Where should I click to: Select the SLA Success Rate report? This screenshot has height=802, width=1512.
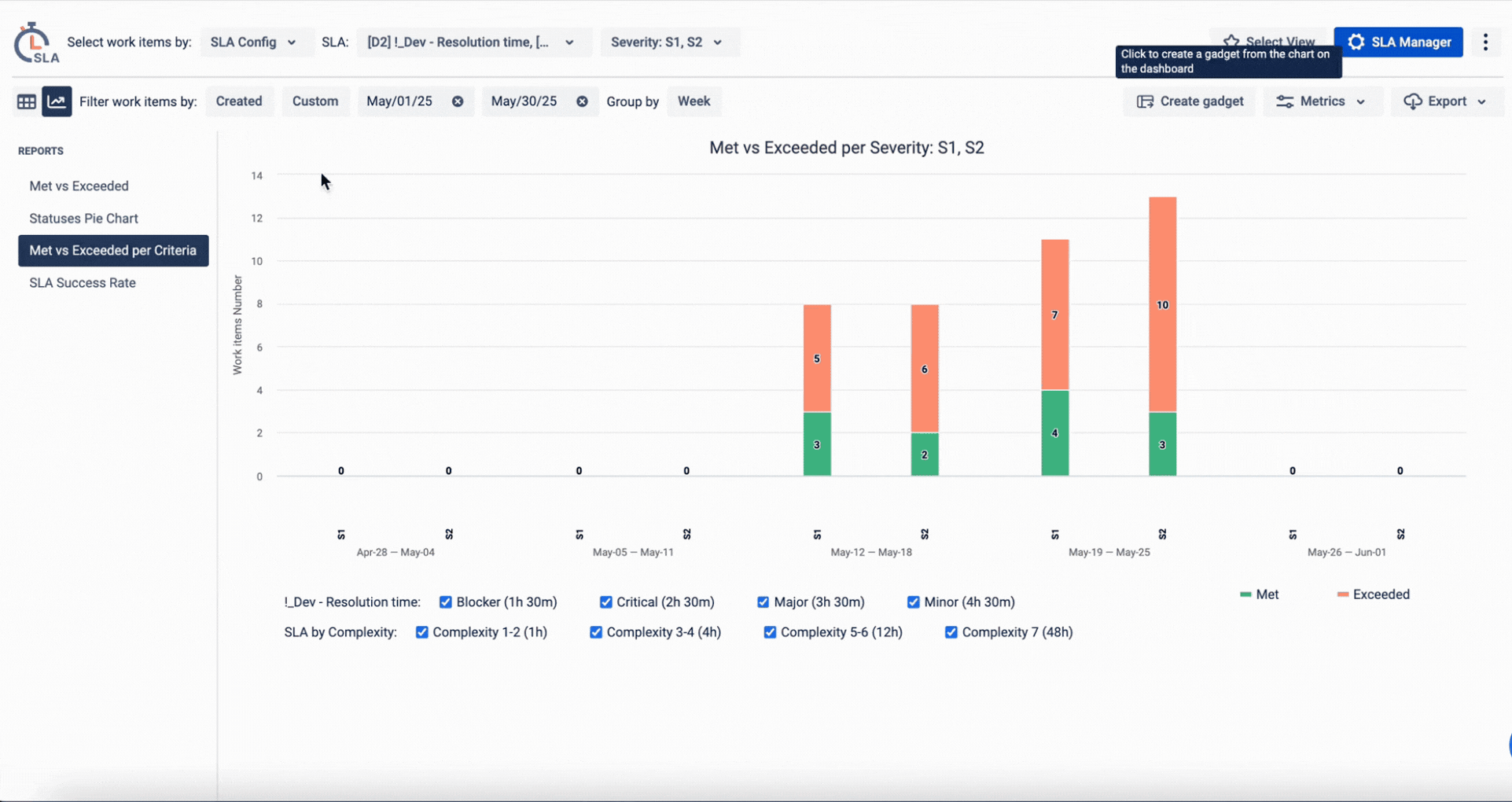pos(83,283)
